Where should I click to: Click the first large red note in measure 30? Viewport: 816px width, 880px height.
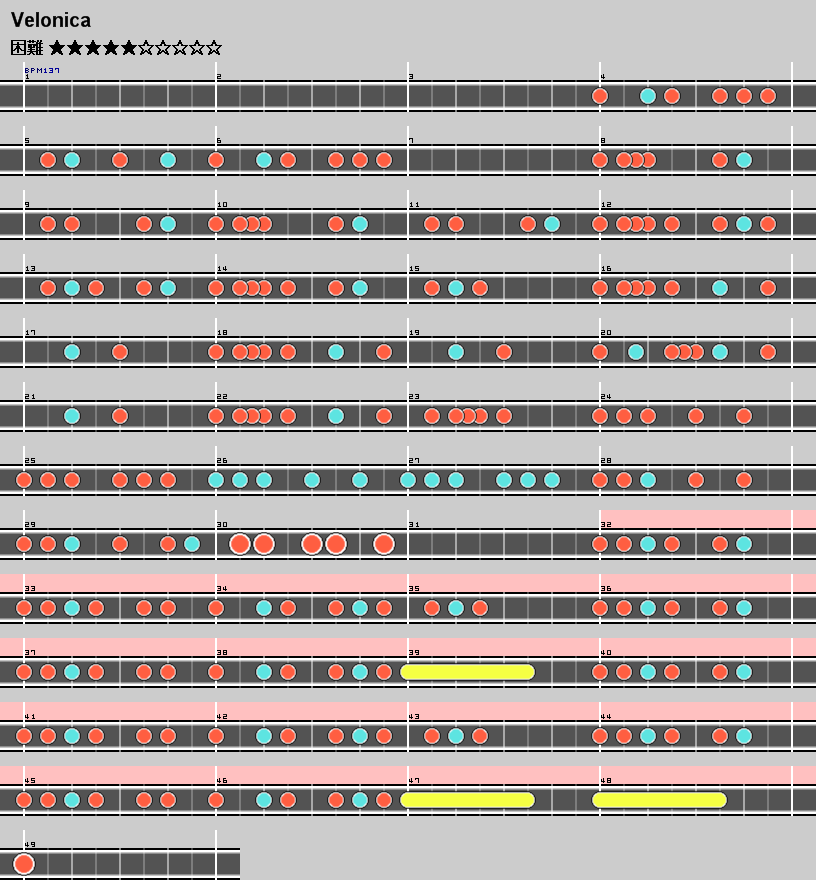click(x=240, y=544)
